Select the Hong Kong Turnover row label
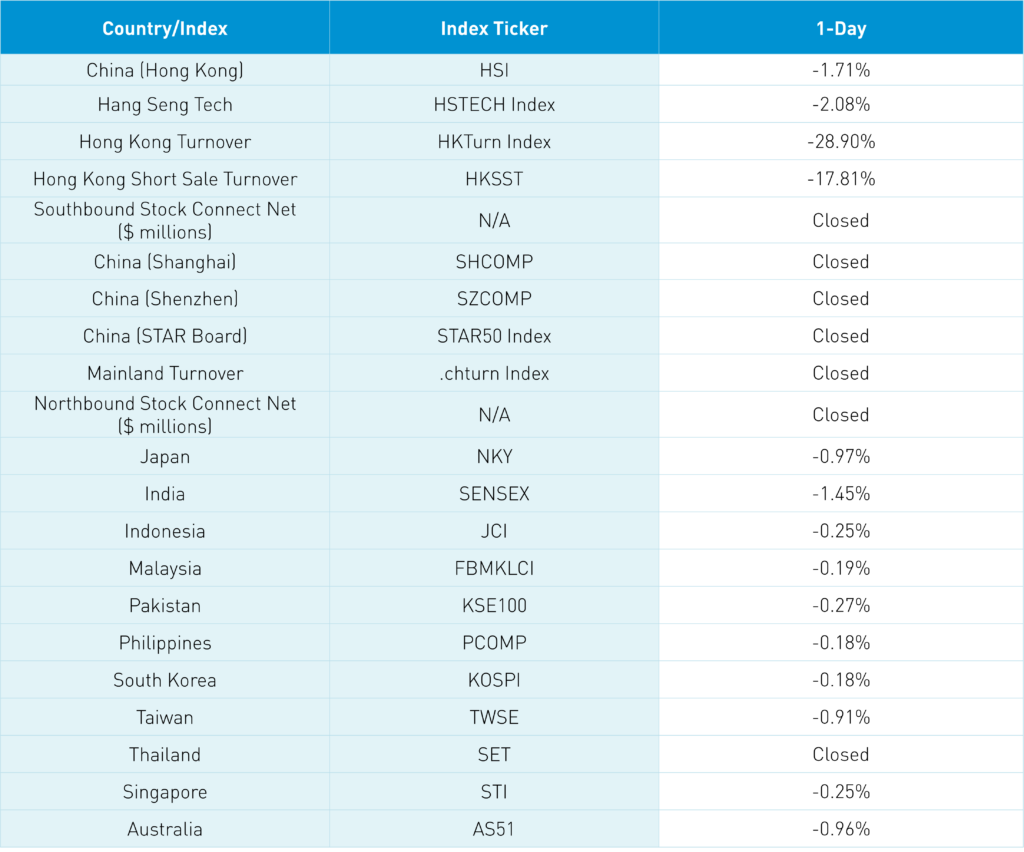 [165, 142]
